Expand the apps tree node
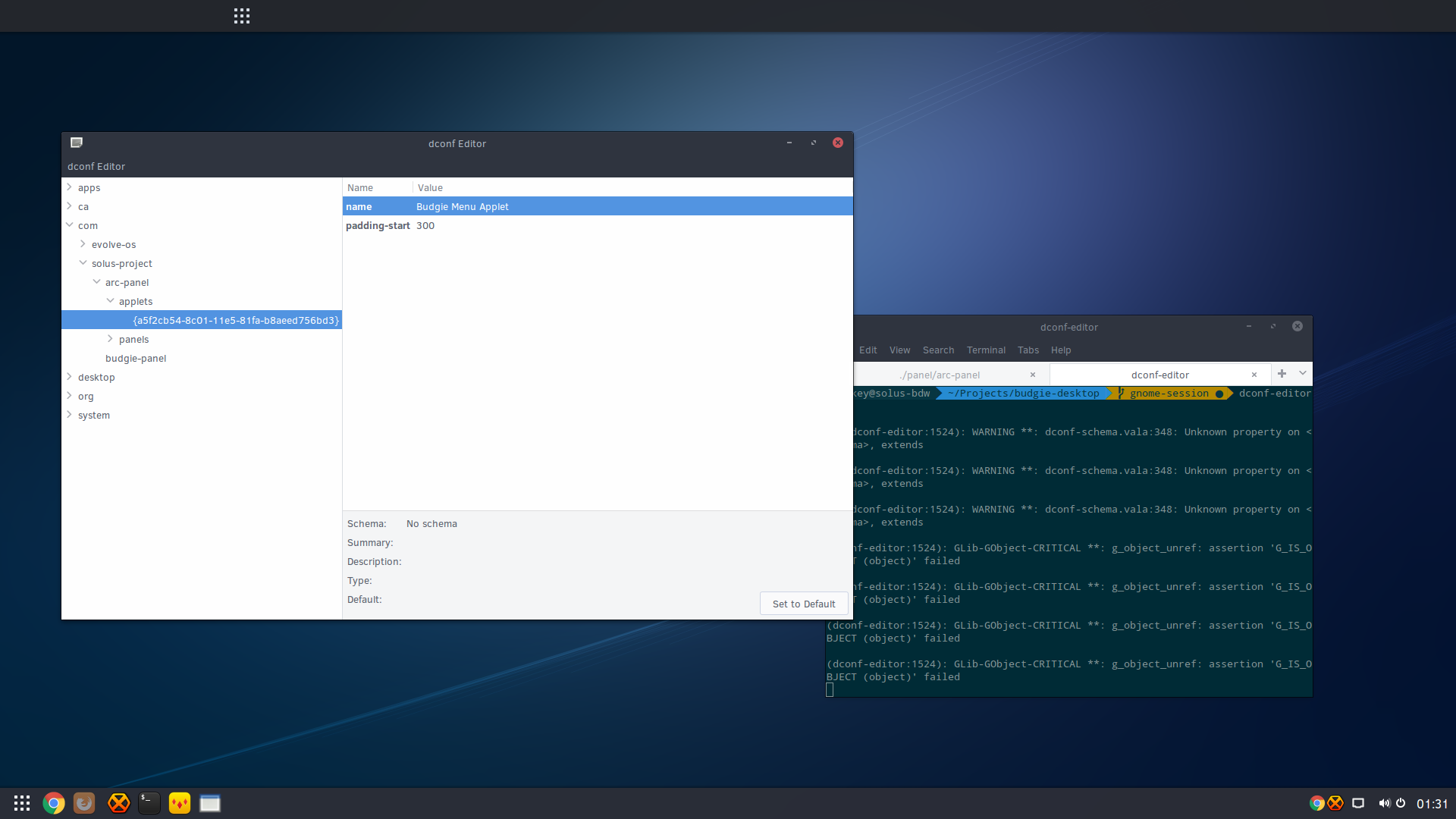 point(69,187)
